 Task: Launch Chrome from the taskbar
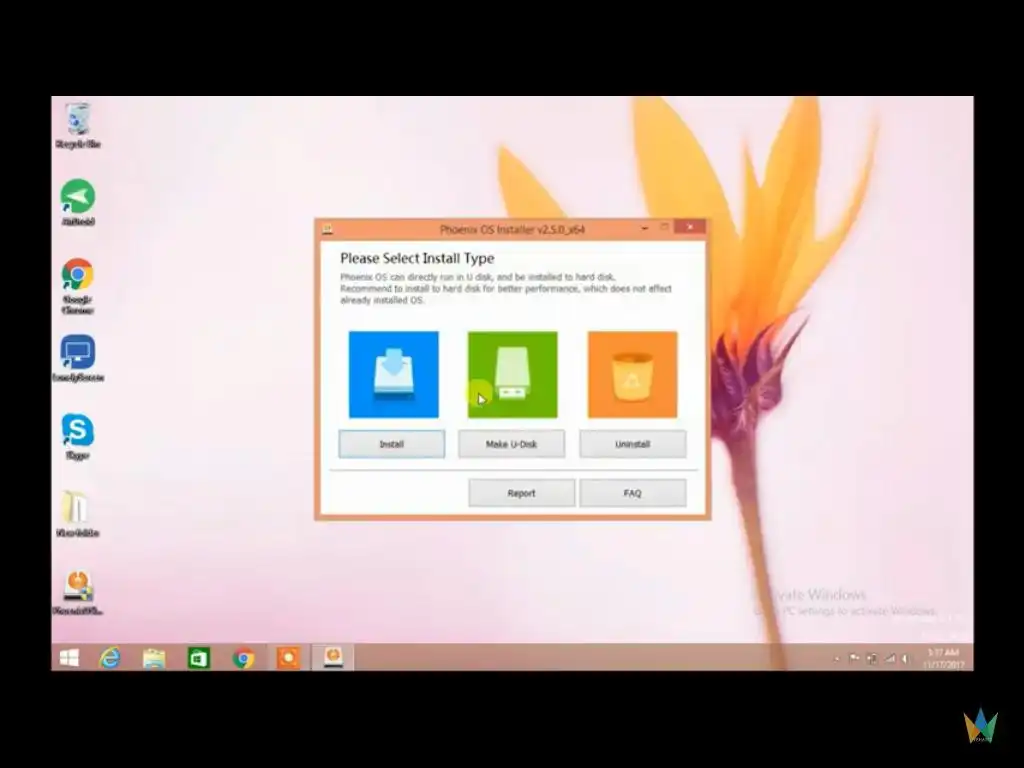click(244, 658)
